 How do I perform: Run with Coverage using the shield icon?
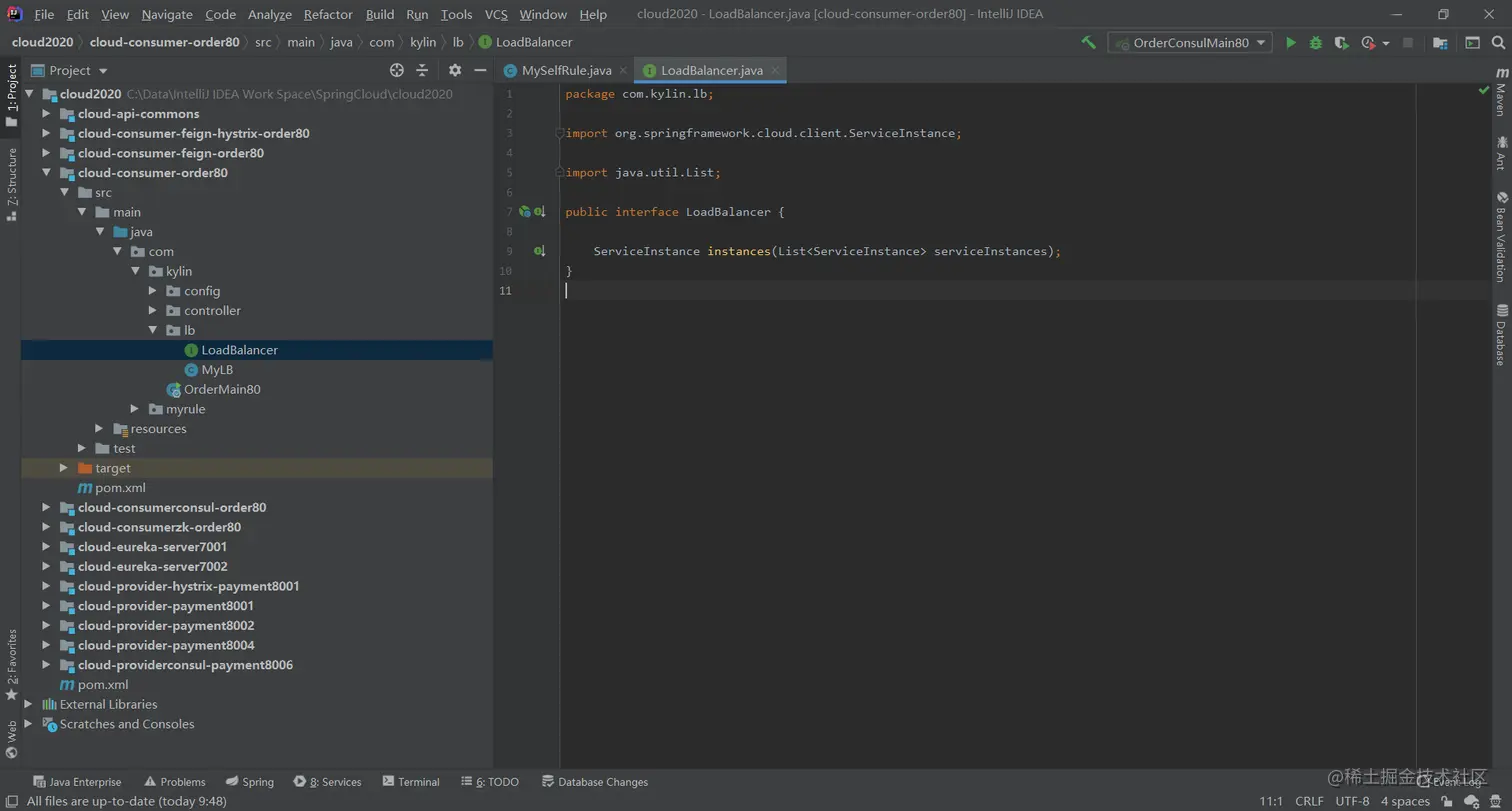click(x=1341, y=43)
